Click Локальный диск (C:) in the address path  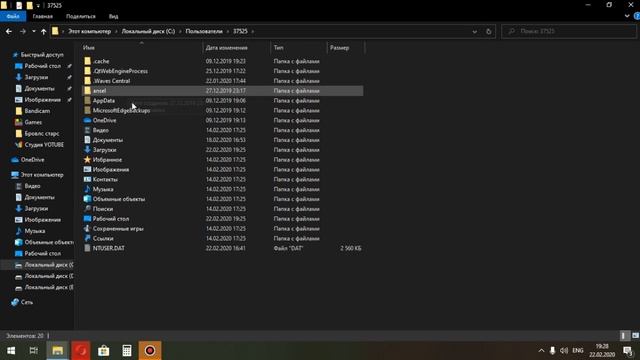(x=148, y=31)
